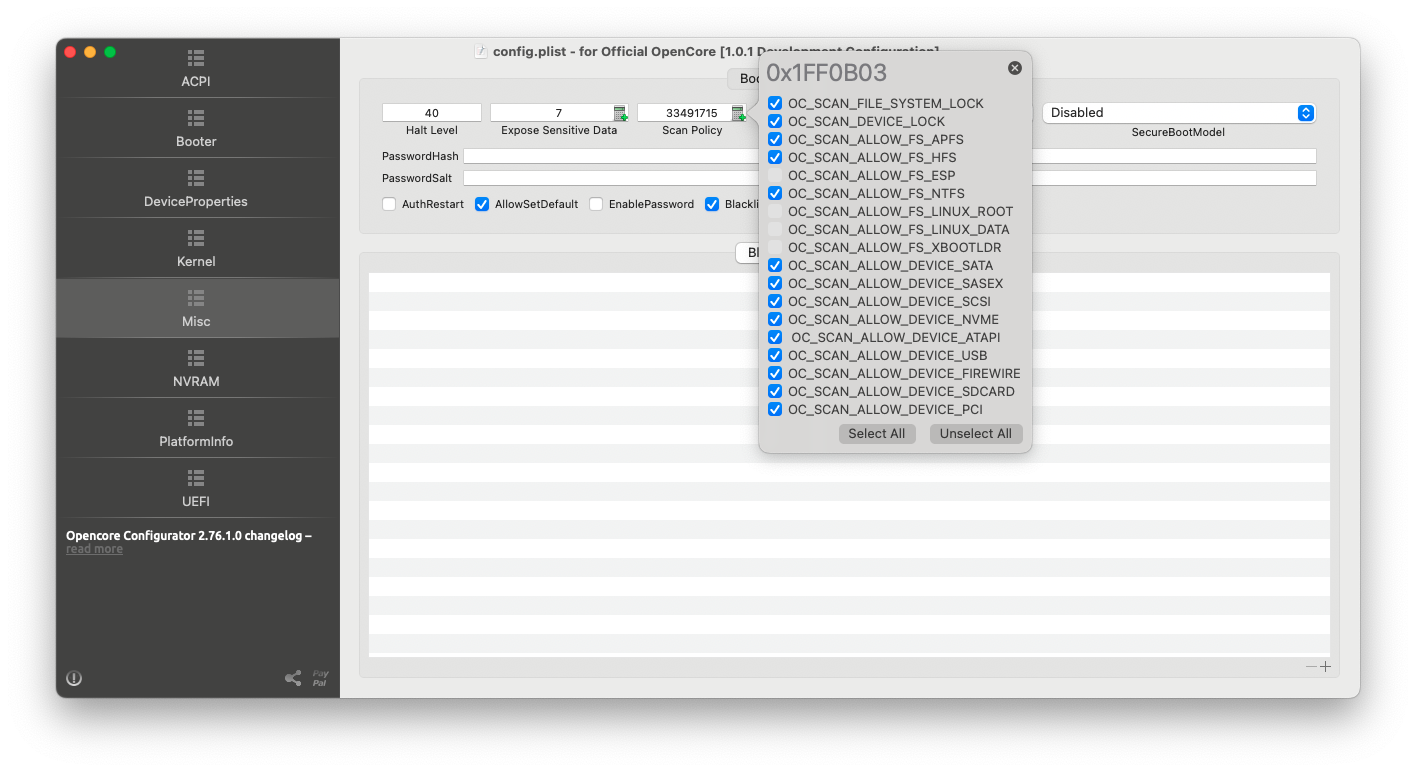Switch to the Kernel sidebar section
Viewport: 1416px width, 772px height.
coord(196,248)
